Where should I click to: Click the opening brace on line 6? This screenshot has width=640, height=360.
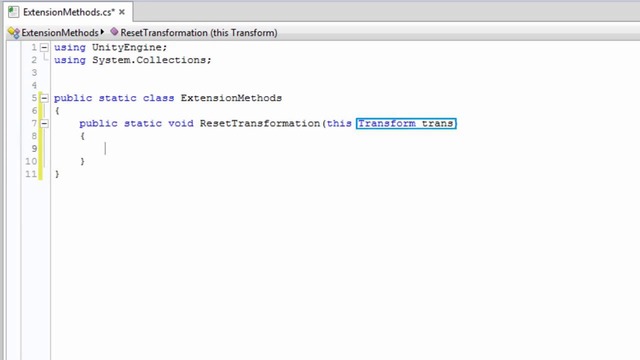click(x=57, y=111)
